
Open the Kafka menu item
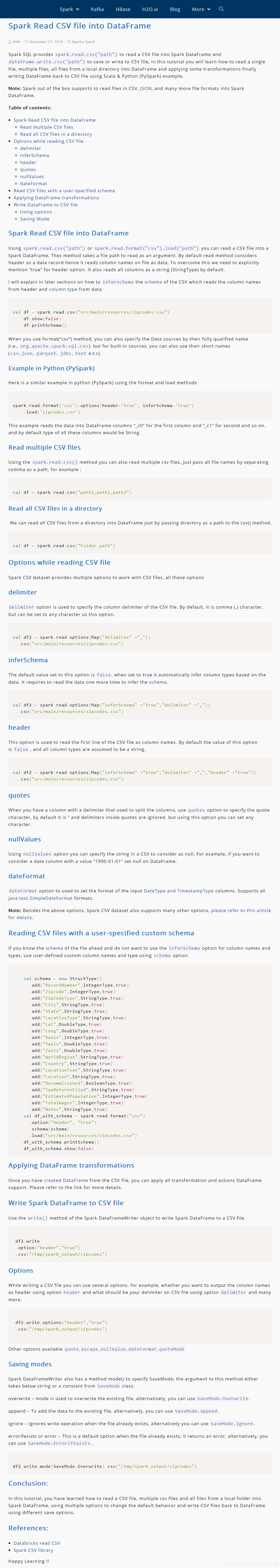click(97, 9)
